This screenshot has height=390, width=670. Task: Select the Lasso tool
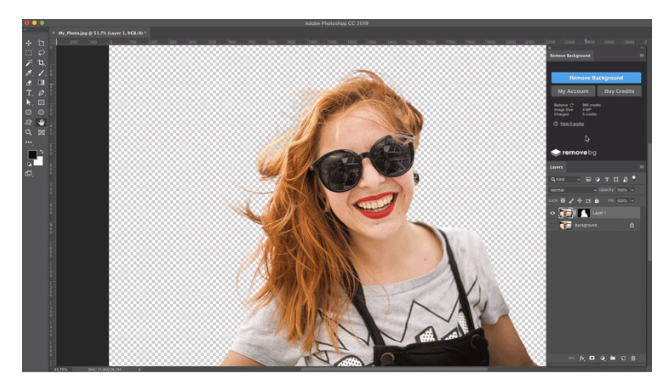pos(41,53)
